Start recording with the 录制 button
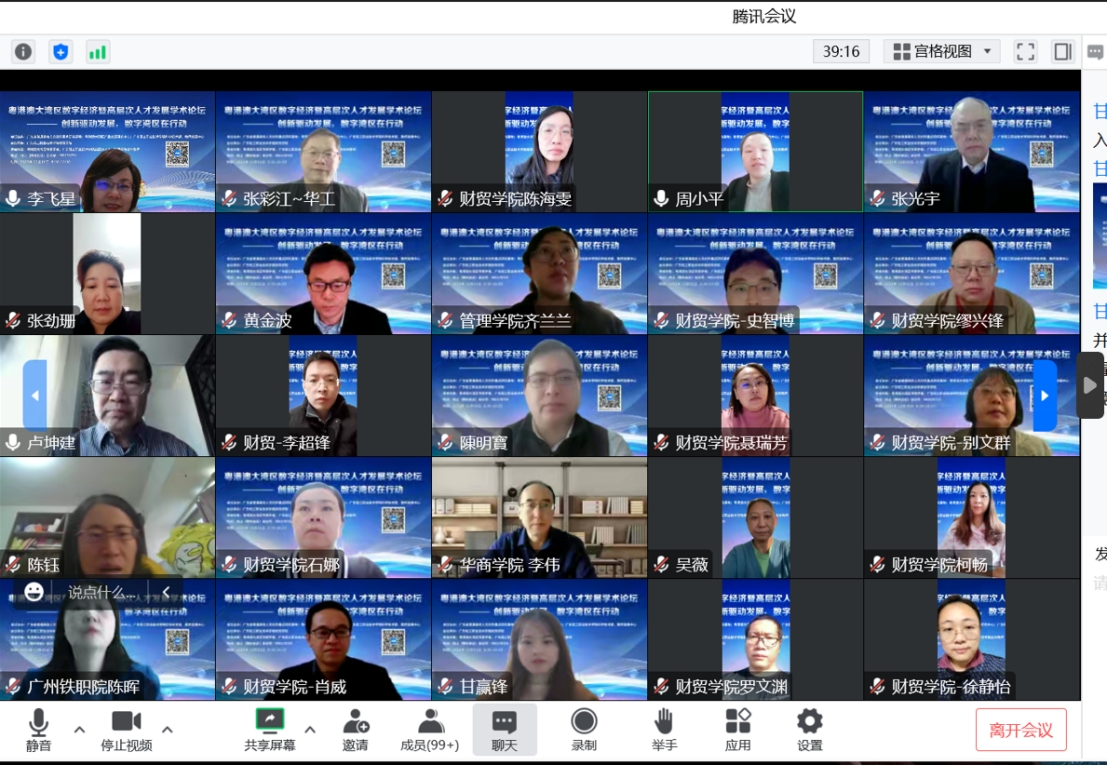 click(x=584, y=730)
